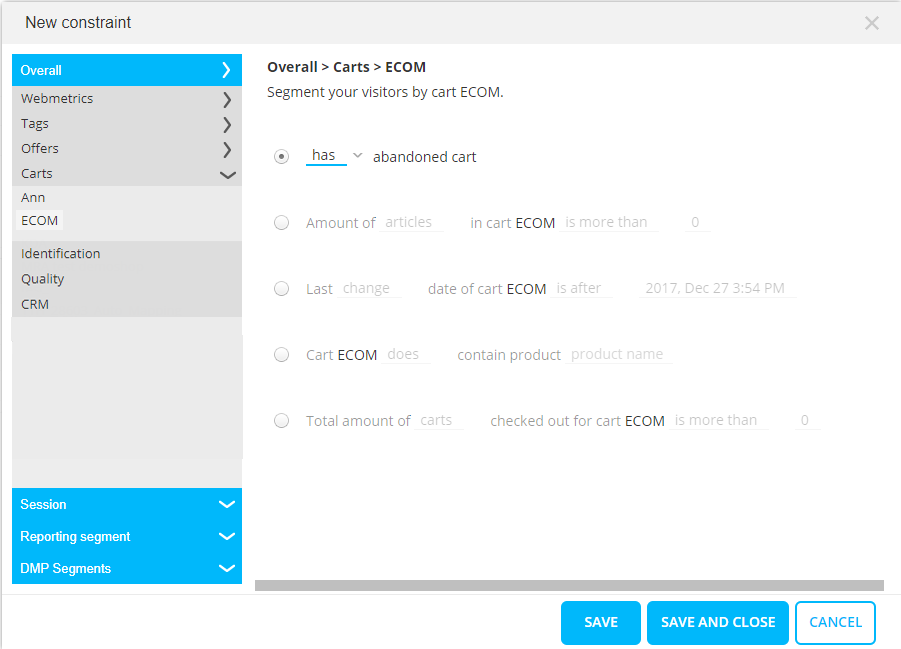Viewport: 901px width, 649px height.
Task: Open the 'has' abandoned cart dropdown
Action: coord(335,156)
